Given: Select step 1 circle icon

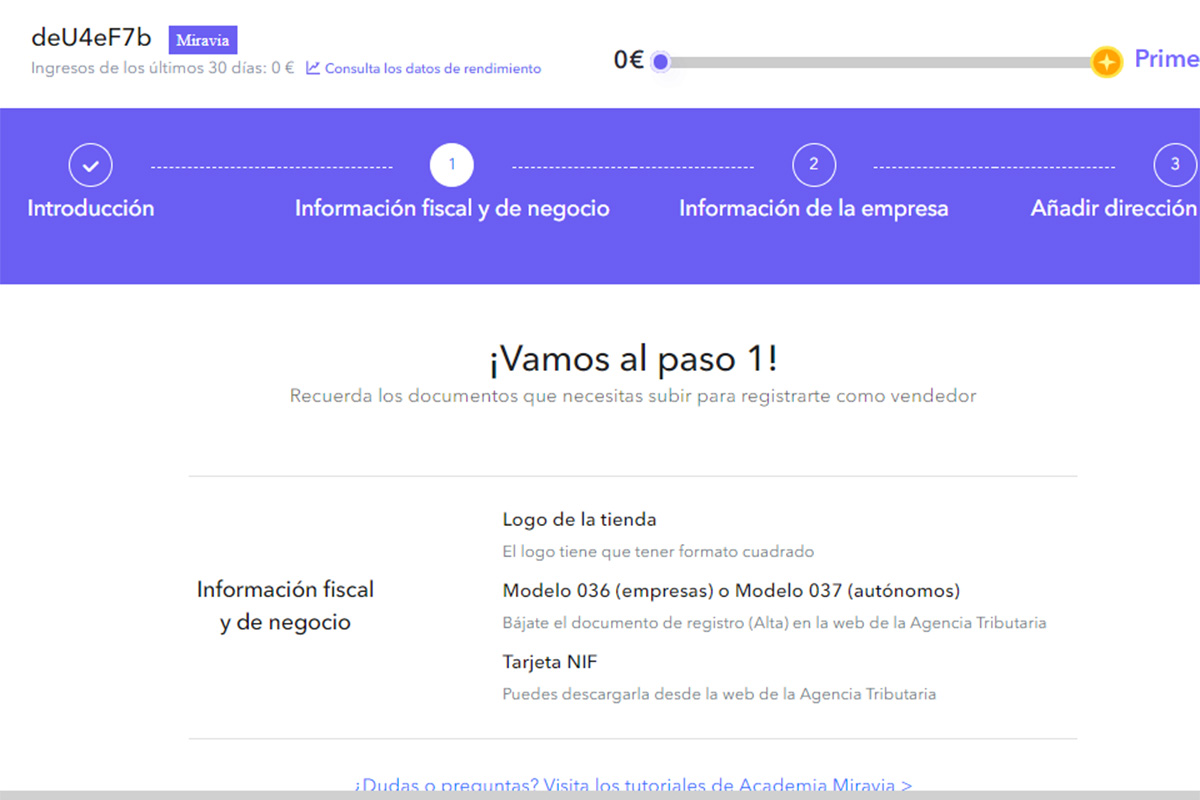Looking at the screenshot, I should (452, 165).
